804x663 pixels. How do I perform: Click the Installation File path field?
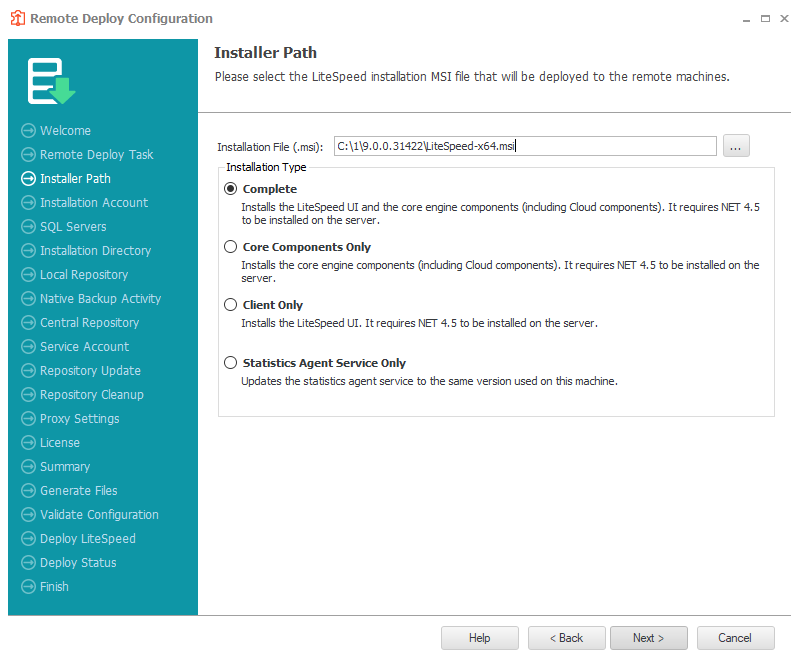(525, 146)
